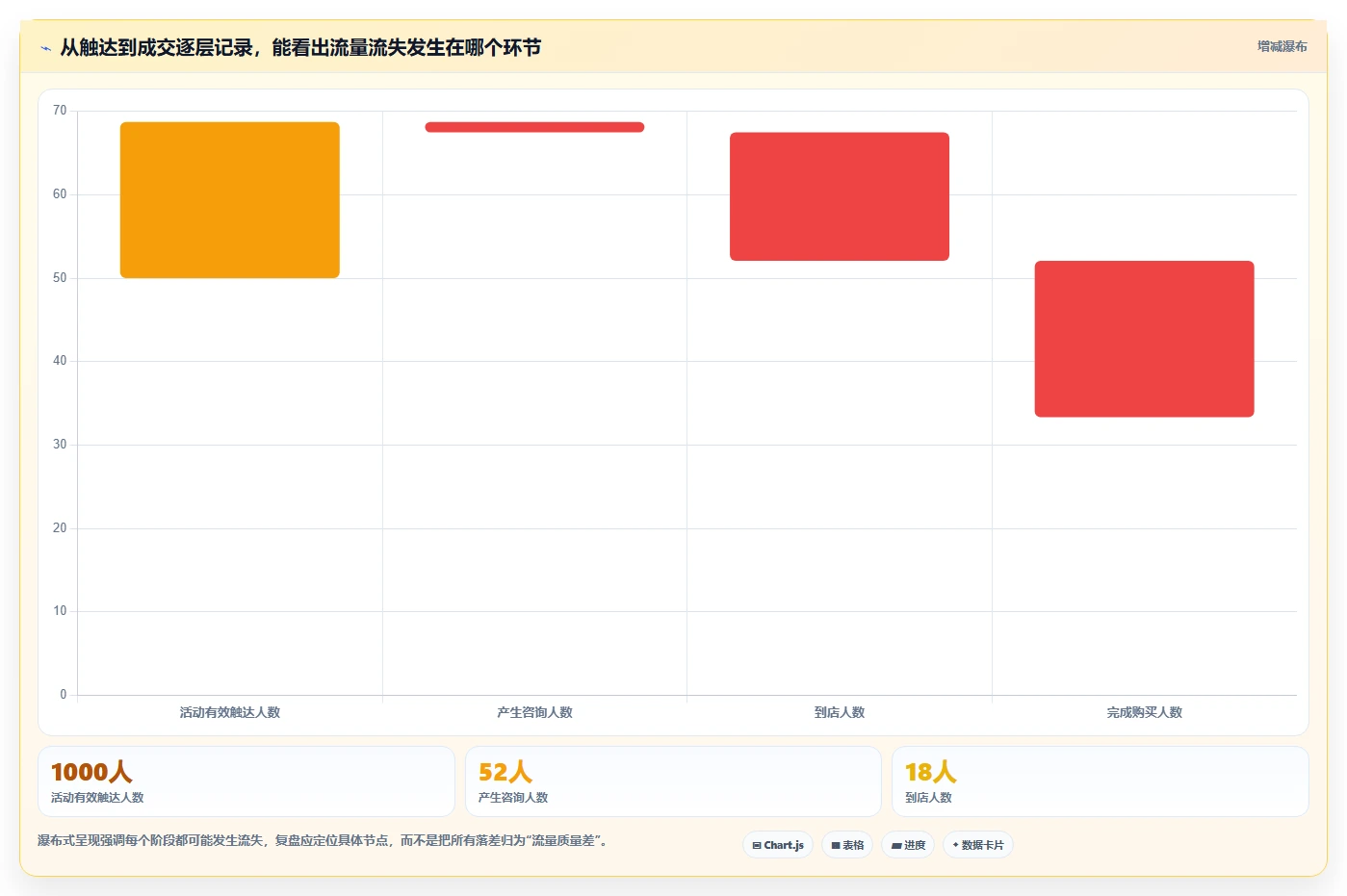This screenshot has width=1347, height=896.
Task: Click the lightning icon beside the title
Action: tap(45, 48)
